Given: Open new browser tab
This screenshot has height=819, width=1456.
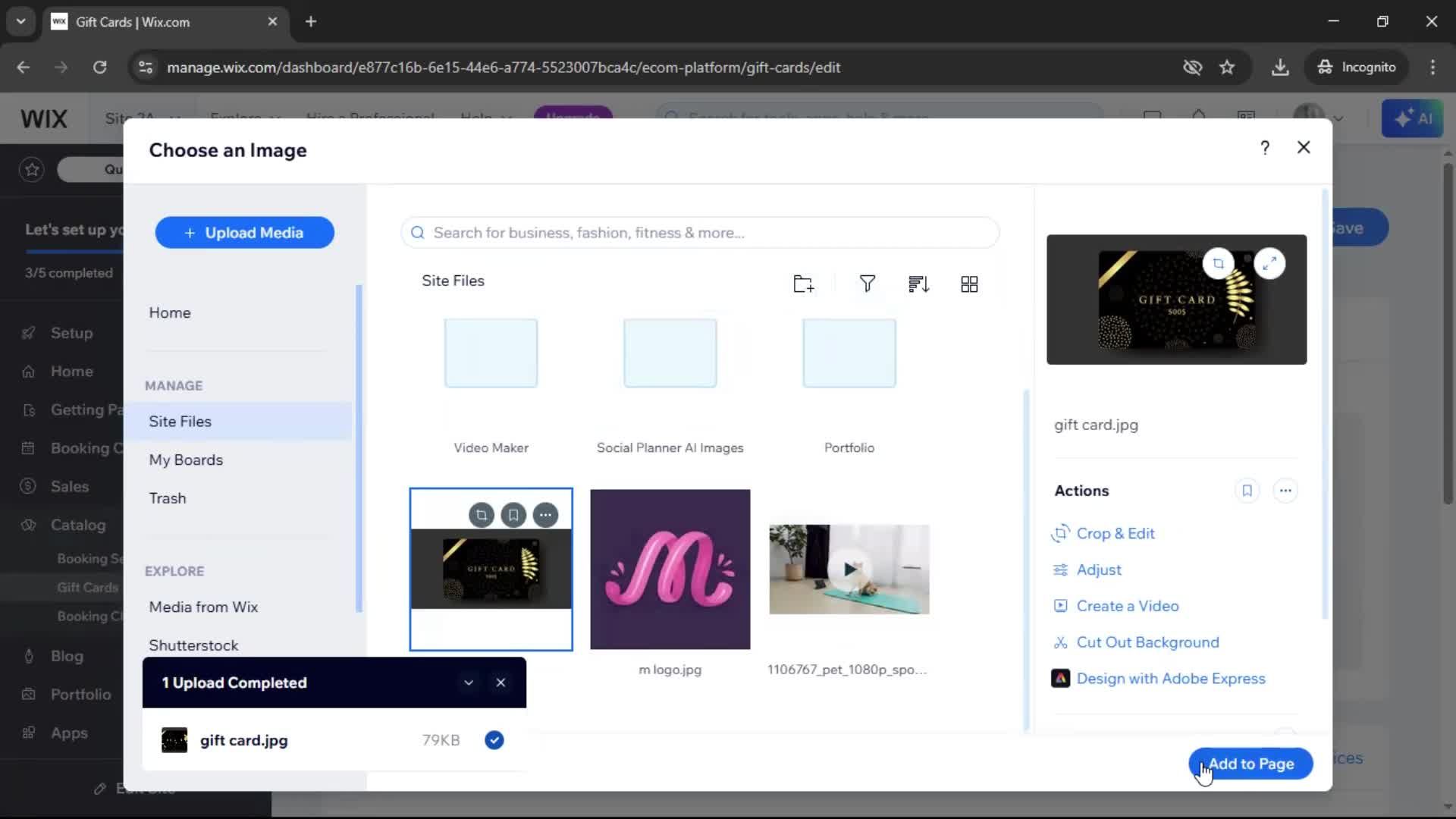Looking at the screenshot, I should click(311, 22).
